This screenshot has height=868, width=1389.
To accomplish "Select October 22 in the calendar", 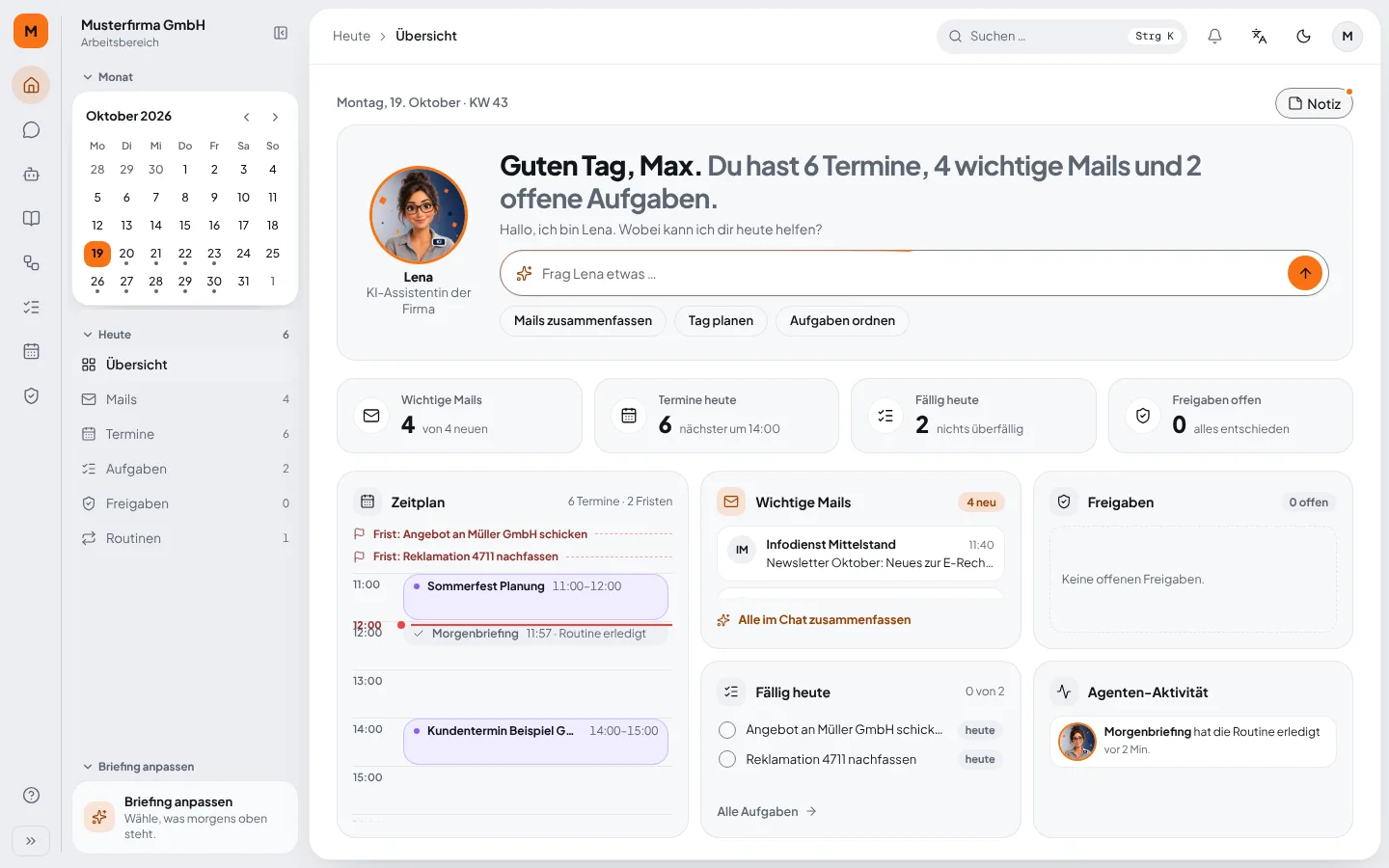I will tap(185, 254).
